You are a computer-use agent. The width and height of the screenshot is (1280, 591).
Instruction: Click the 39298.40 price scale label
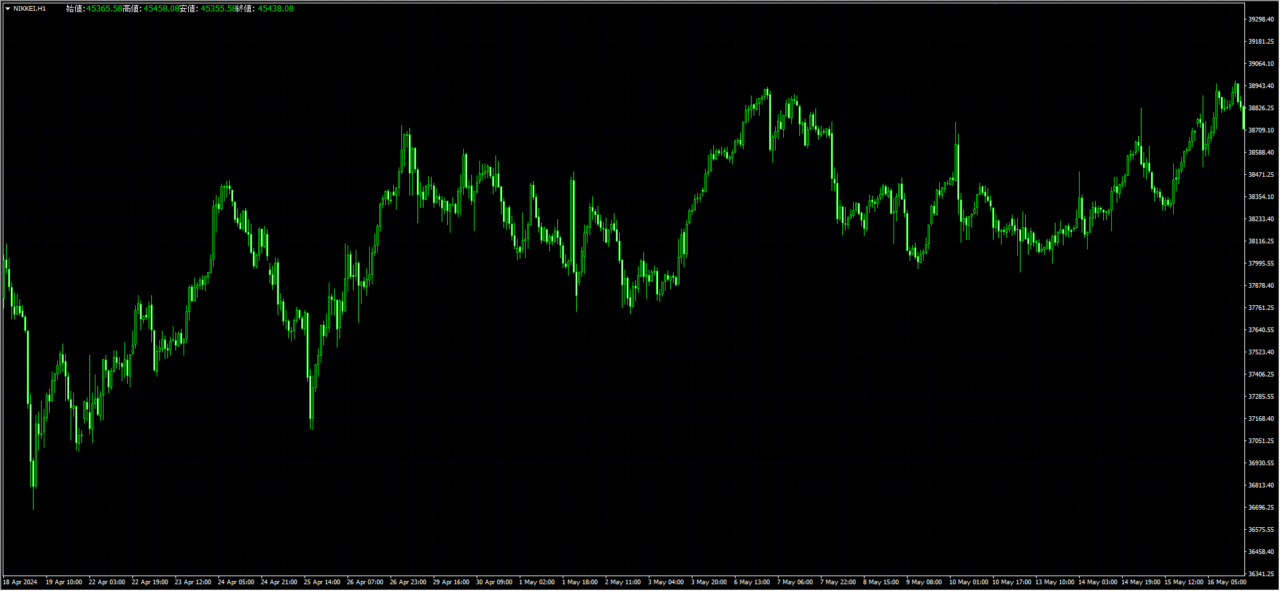[x=1261, y=19]
